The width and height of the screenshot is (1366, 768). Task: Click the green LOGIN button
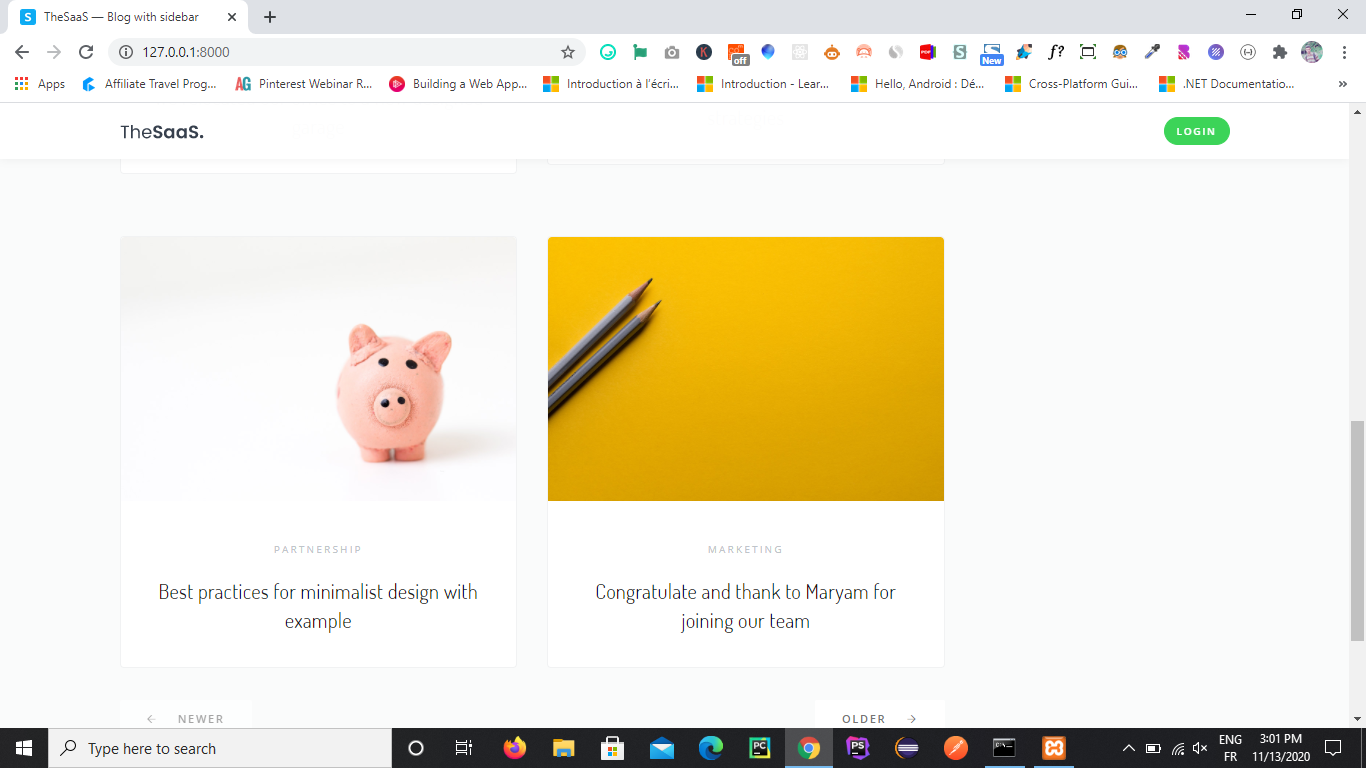pos(1196,131)
